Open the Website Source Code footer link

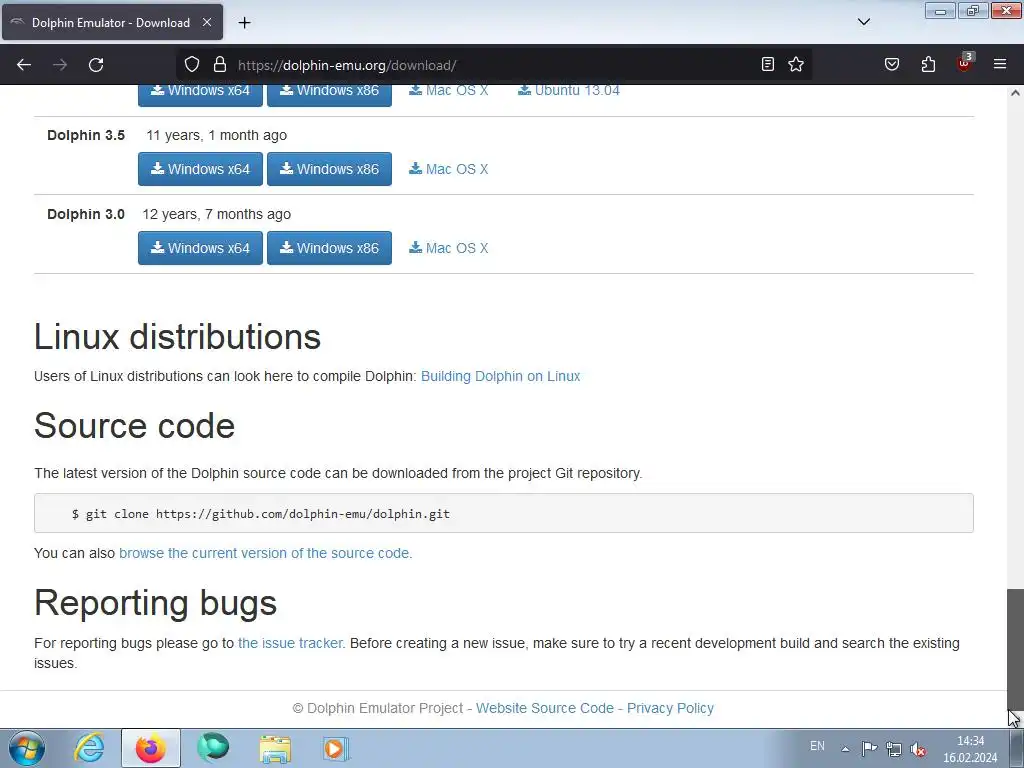[x=545, y=709]
